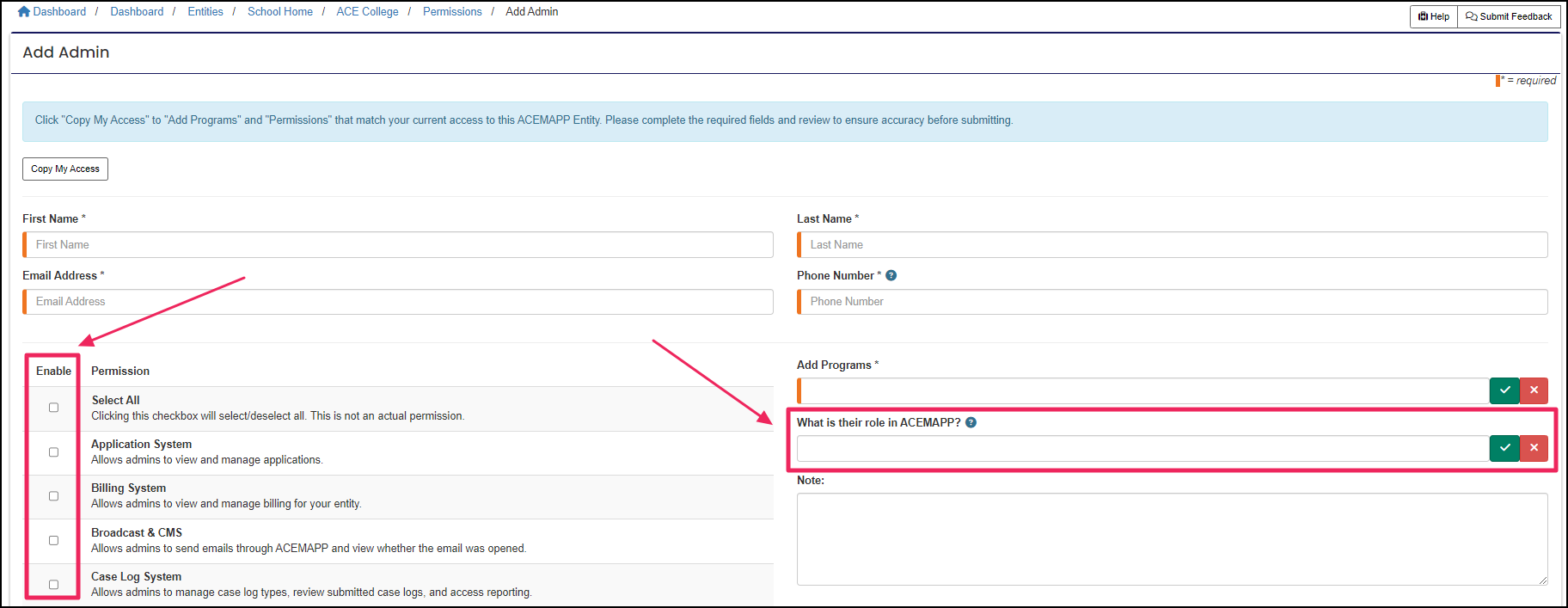Click the "* = required" legend text

pyautogui.click(x=1528, y=81)
